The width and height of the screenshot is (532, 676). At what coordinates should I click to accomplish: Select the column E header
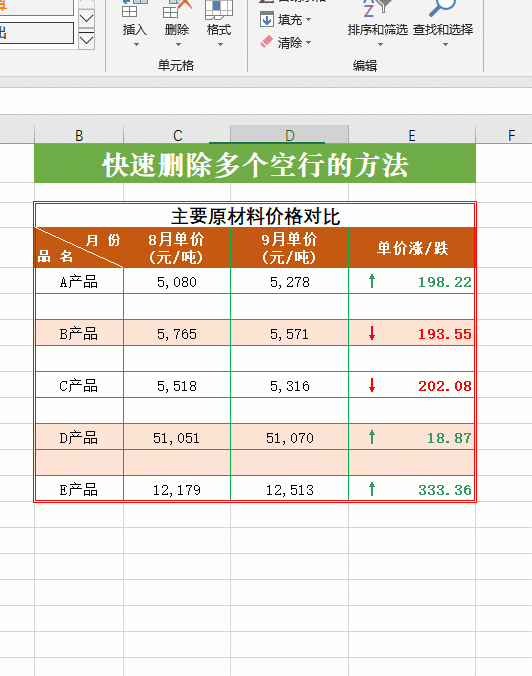pos(412,135)
